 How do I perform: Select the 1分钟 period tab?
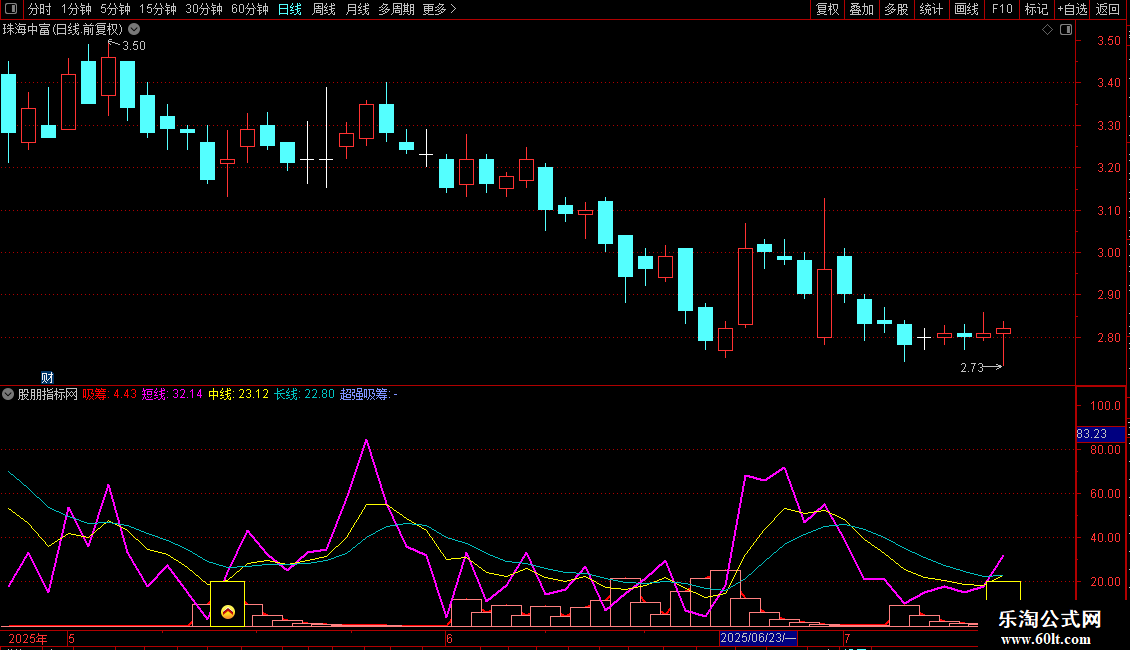76,9
